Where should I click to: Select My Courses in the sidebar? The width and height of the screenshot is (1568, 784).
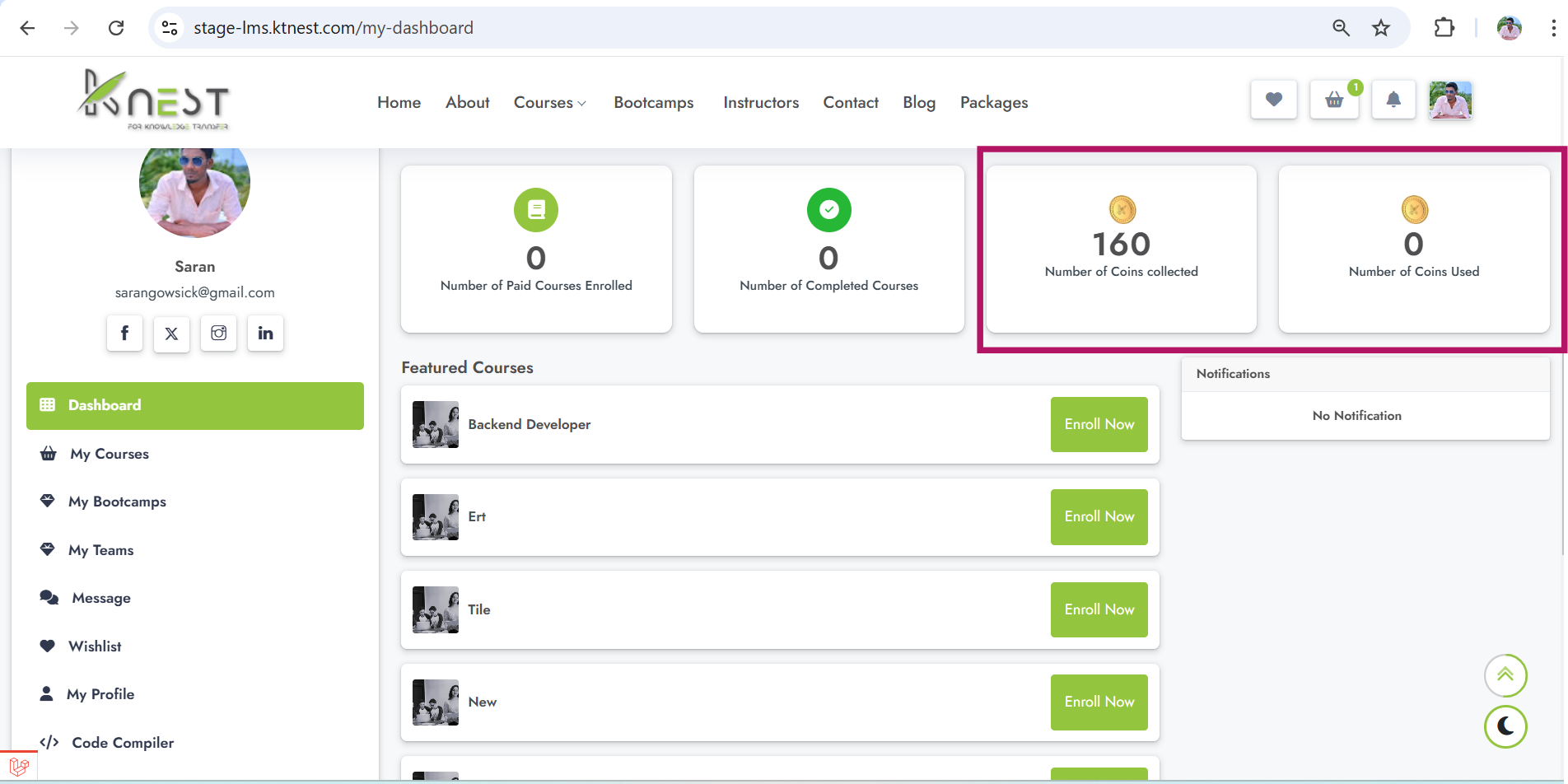click(x=110, y=454)
